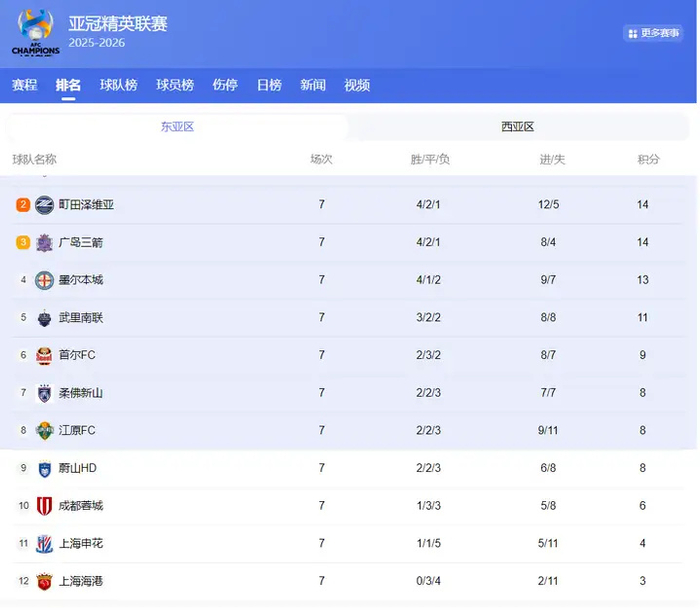Click the 上海申花 club badge
Screen dimensions: 700x612
click(x=44, y=544)
